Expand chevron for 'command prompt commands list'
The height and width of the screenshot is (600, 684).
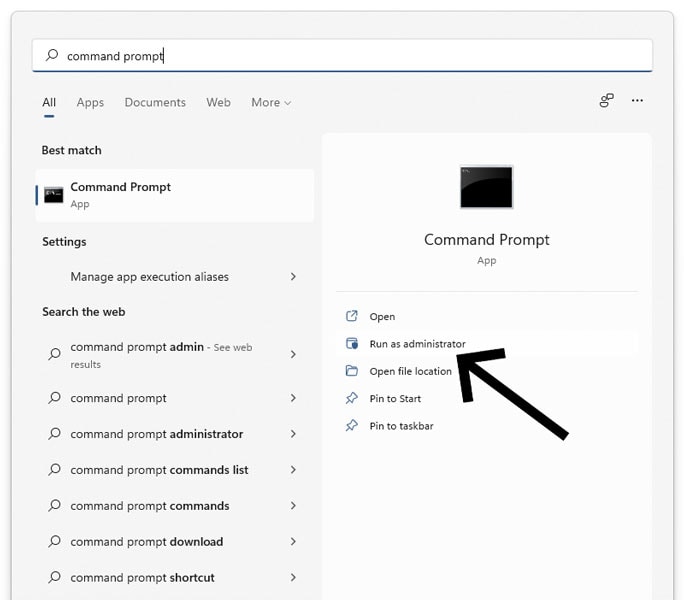(293, 470)
